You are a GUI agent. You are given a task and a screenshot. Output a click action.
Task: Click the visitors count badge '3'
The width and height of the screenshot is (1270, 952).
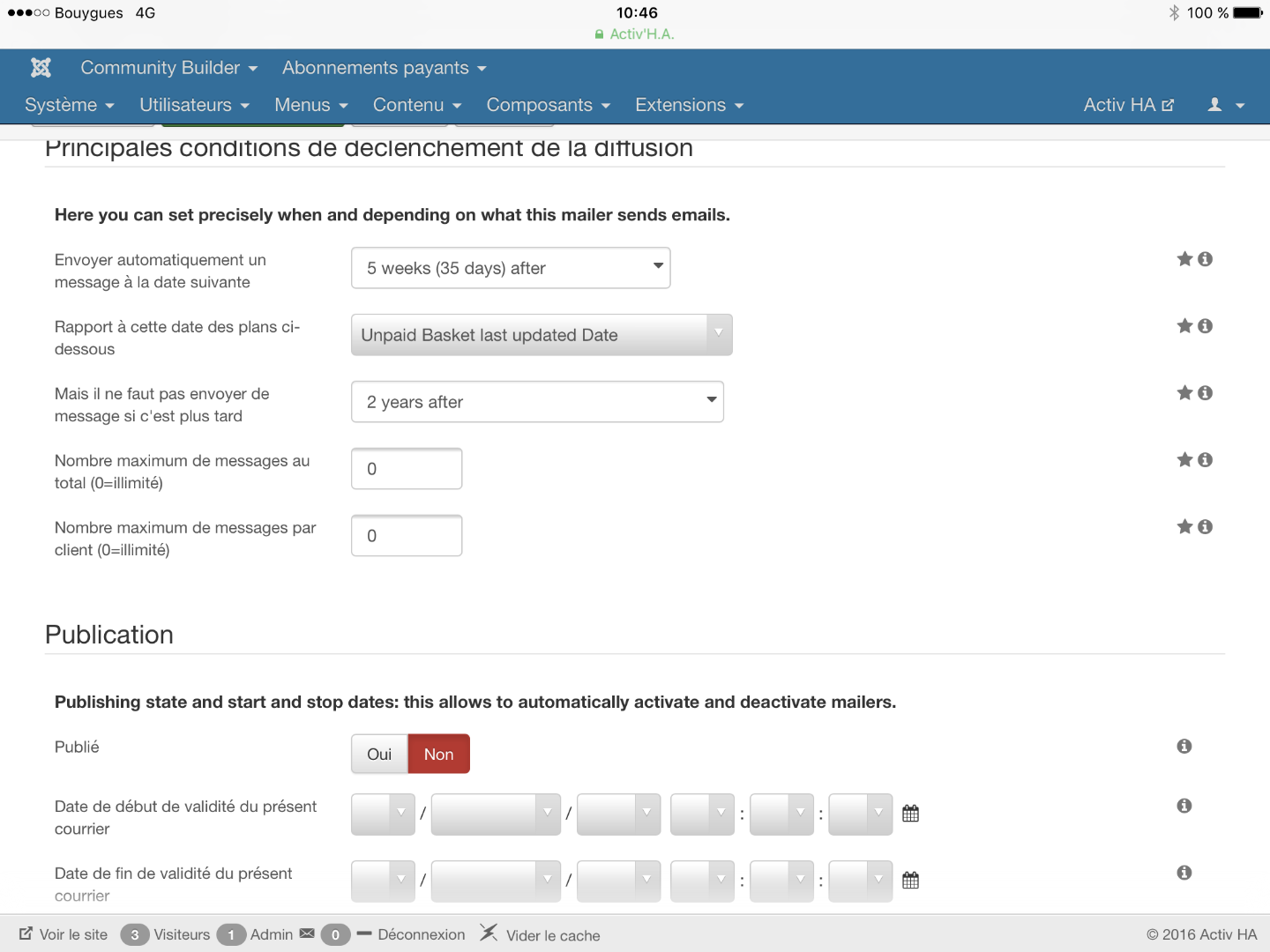135,934
